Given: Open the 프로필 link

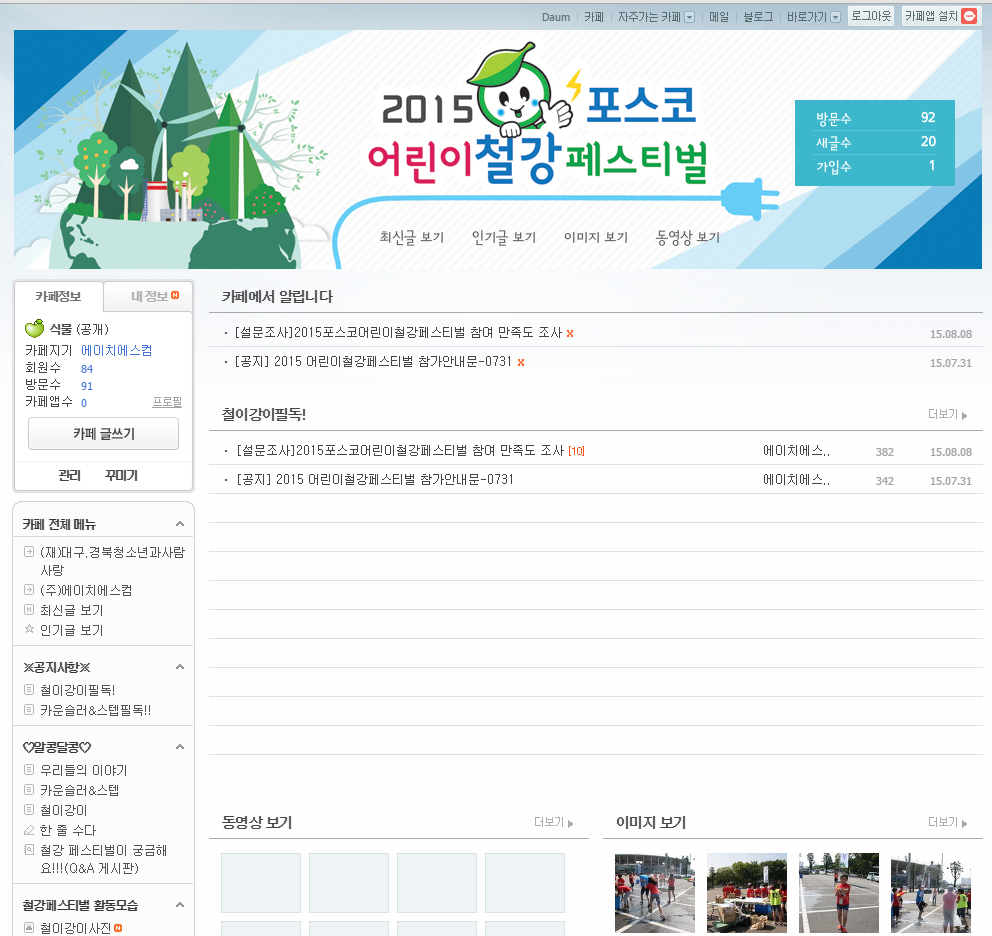Looking at the screenshot, I should (x=167, y=402).
